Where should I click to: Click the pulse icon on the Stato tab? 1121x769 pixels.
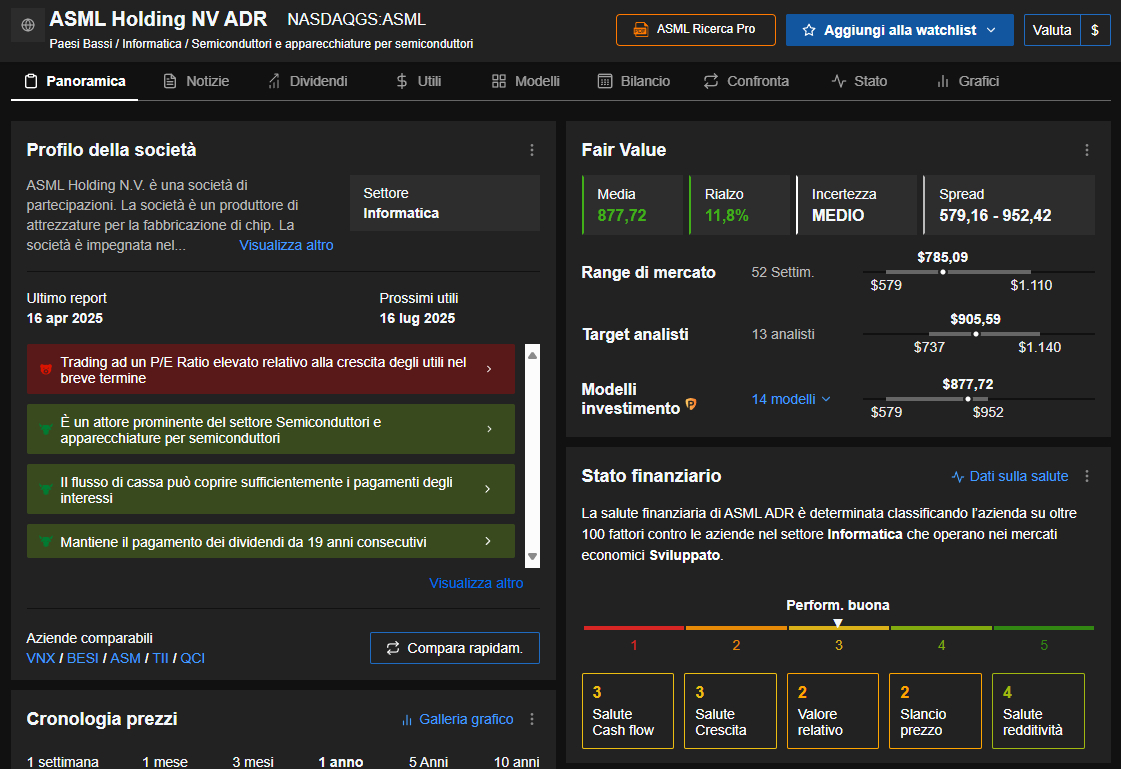point(839,81)
